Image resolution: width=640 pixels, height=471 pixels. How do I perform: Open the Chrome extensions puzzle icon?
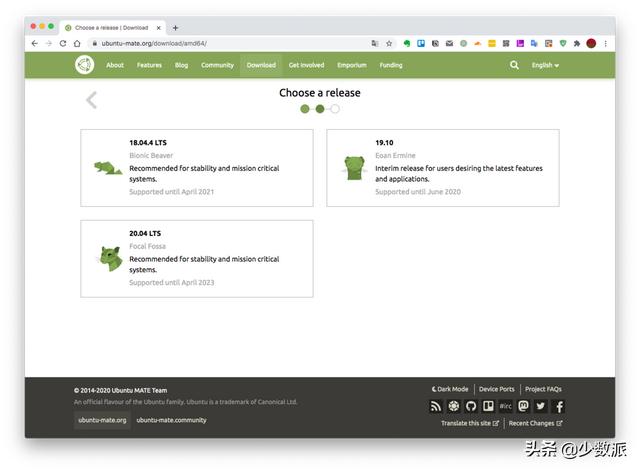click(x=577, y=43)
